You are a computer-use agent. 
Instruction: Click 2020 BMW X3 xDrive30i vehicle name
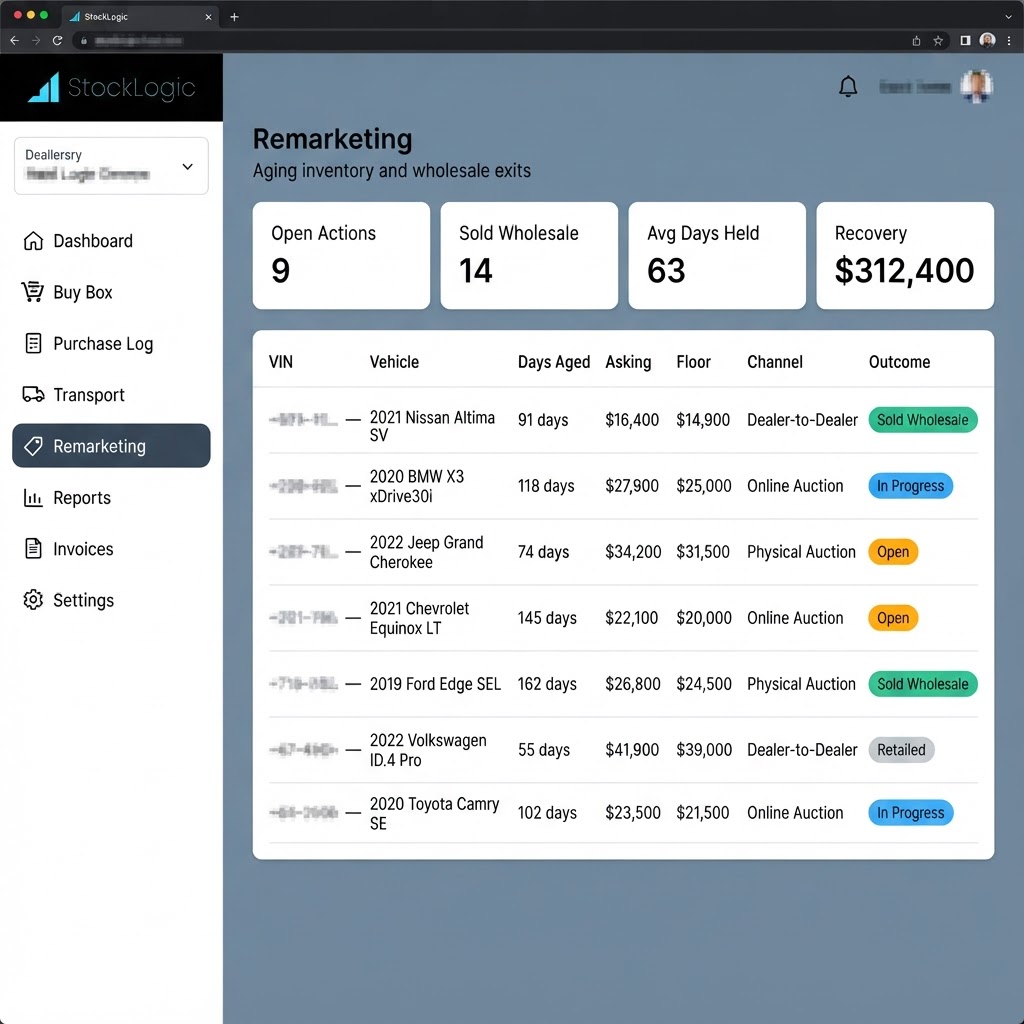[417, 486]
